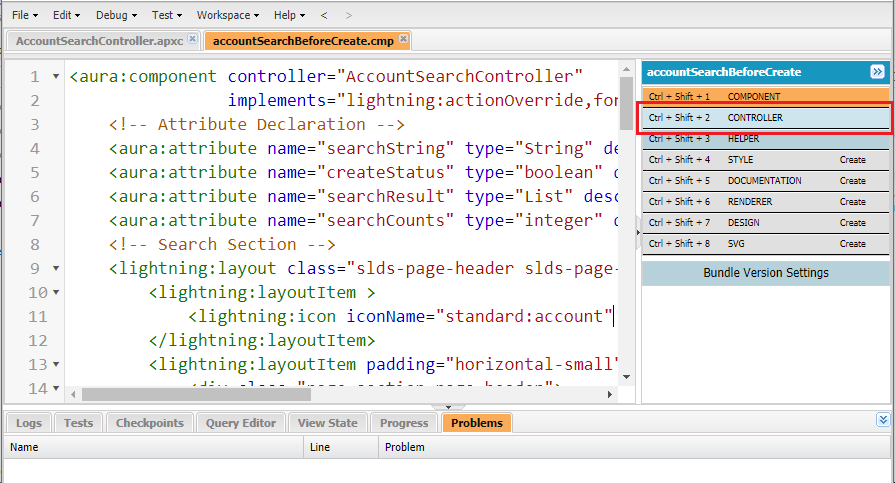Image resolution: width=895 pixels, height=483 pixels.
Task: Go back with the < navigation arrow
Action: (324, 15)
